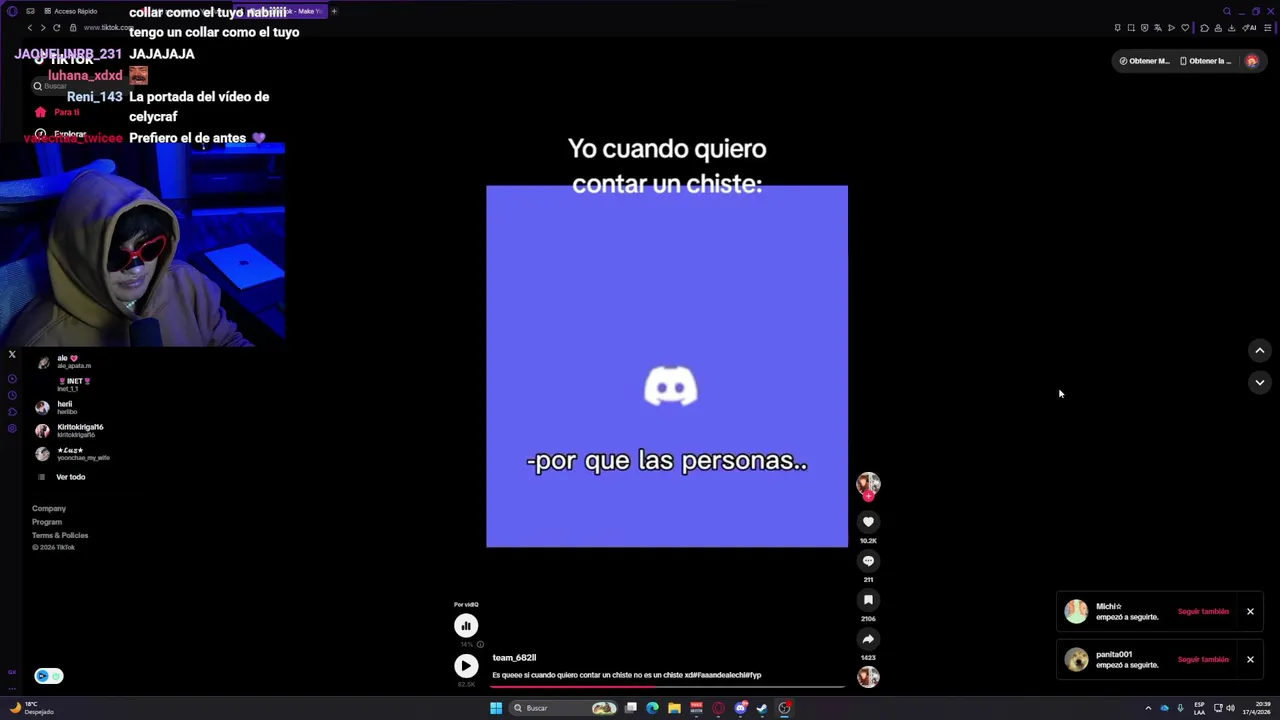Image resolution: width=1280 pixels, height=720 pixels.
Task: Go to the next video with down chevron
Action: coord(1259,382)
